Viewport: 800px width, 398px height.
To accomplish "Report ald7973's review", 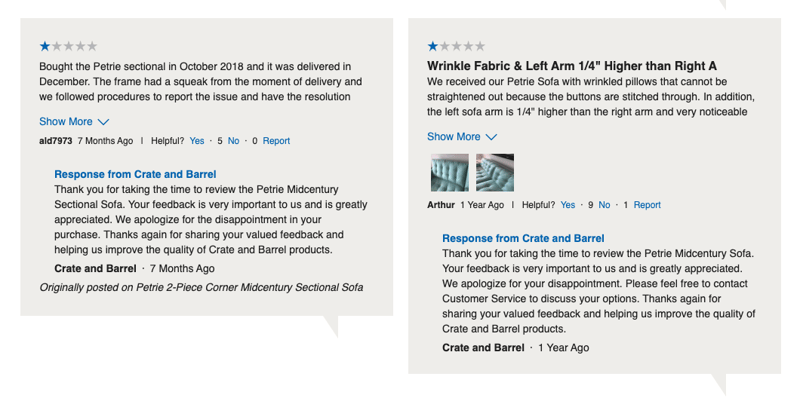I will [x=276, y=141].
